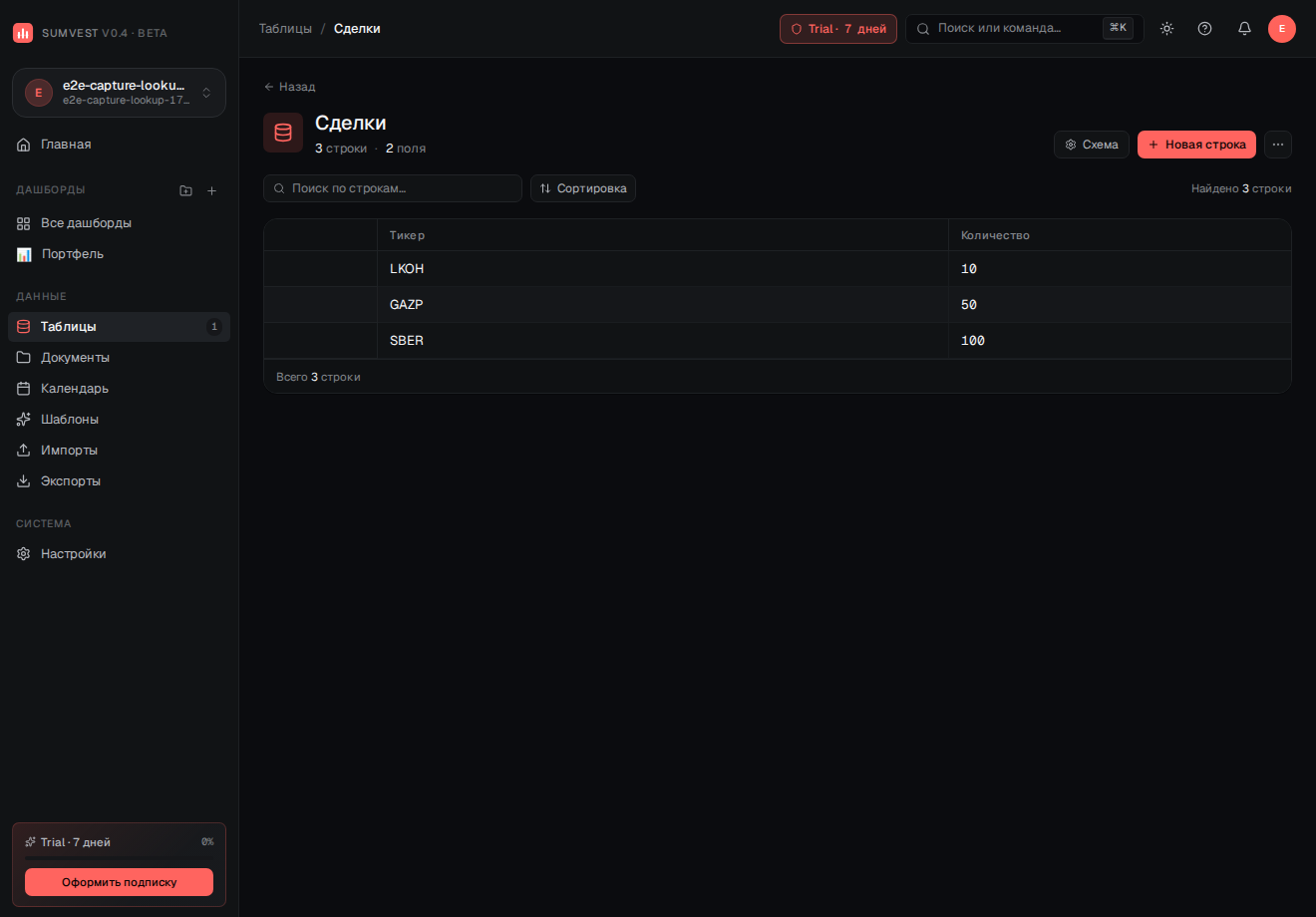
Task: Click the trial progress bar in sidebar
Action: 119,858
